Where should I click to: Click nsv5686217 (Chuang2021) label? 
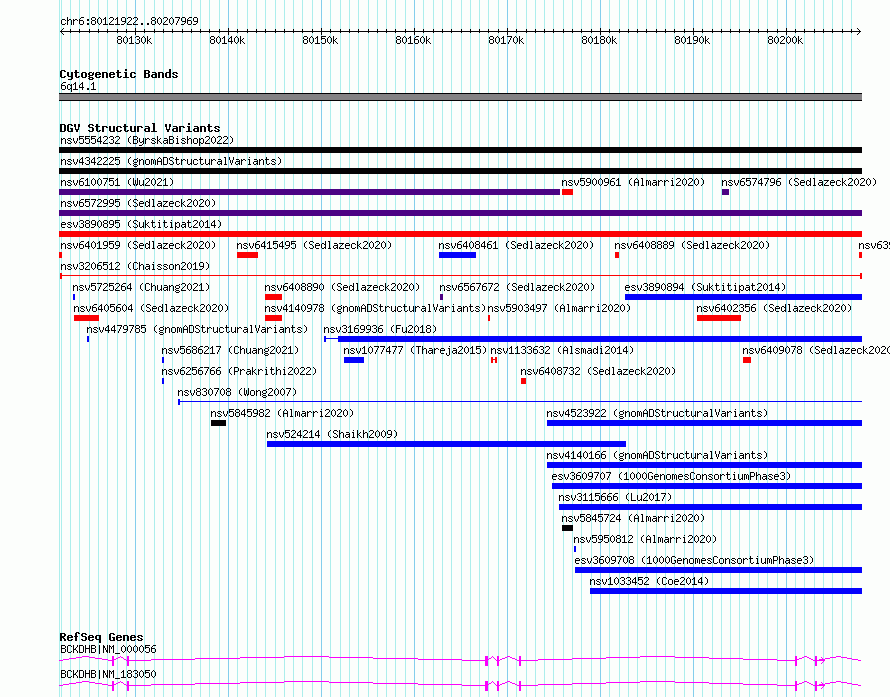coord(230,350)
